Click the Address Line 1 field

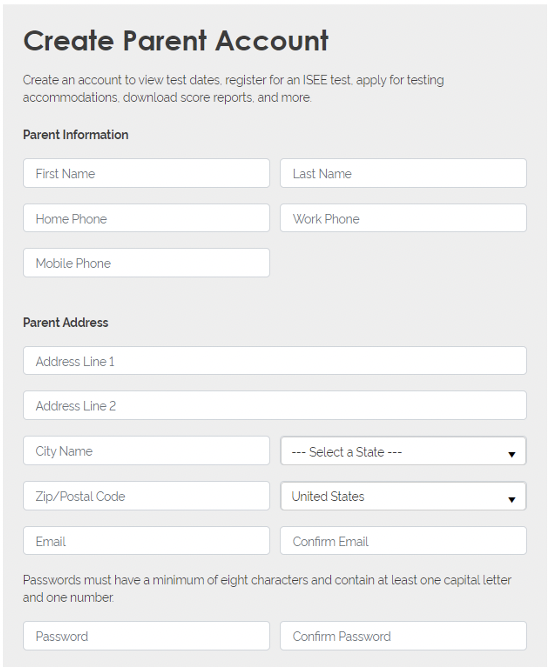275,360
